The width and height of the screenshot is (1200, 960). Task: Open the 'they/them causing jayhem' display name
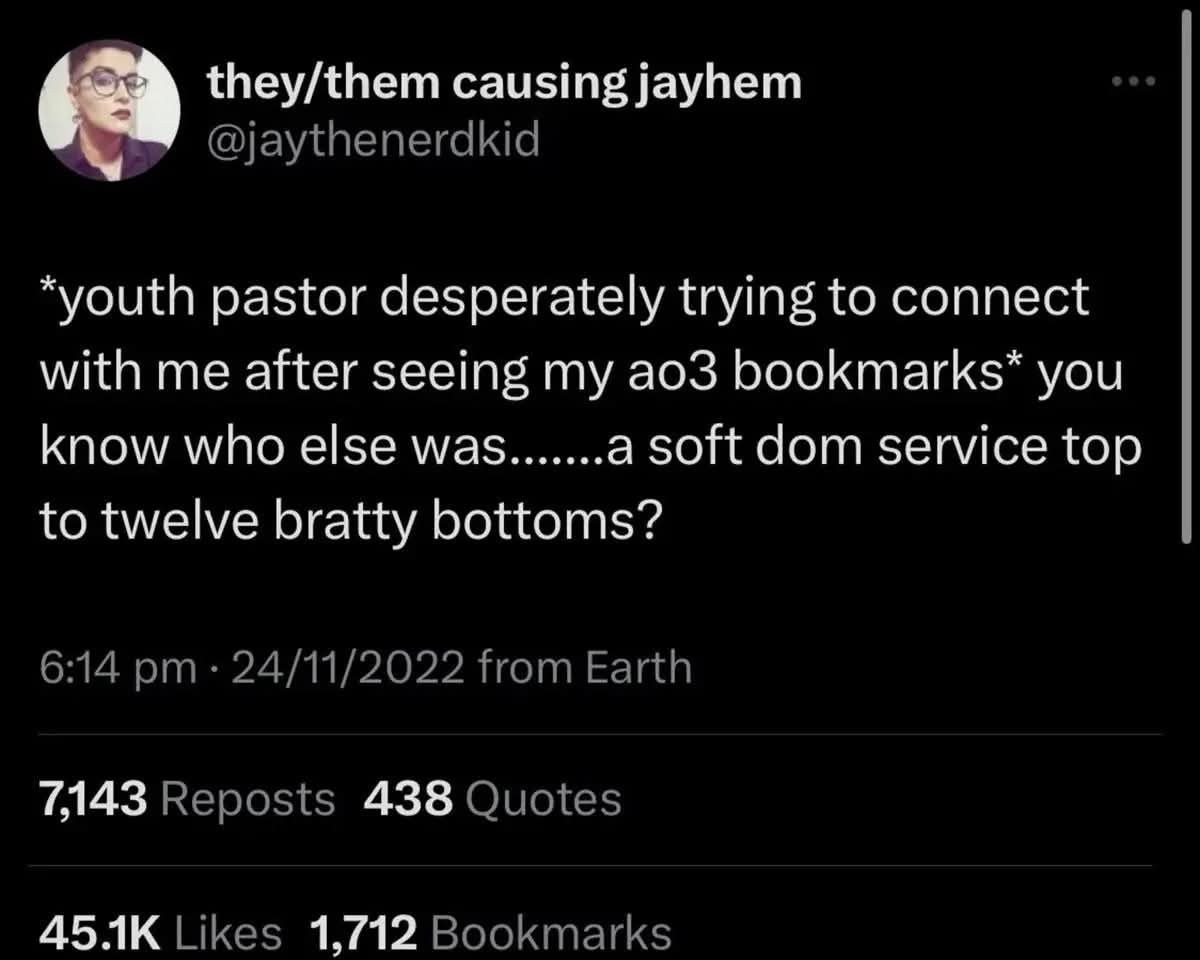(504, 83)
